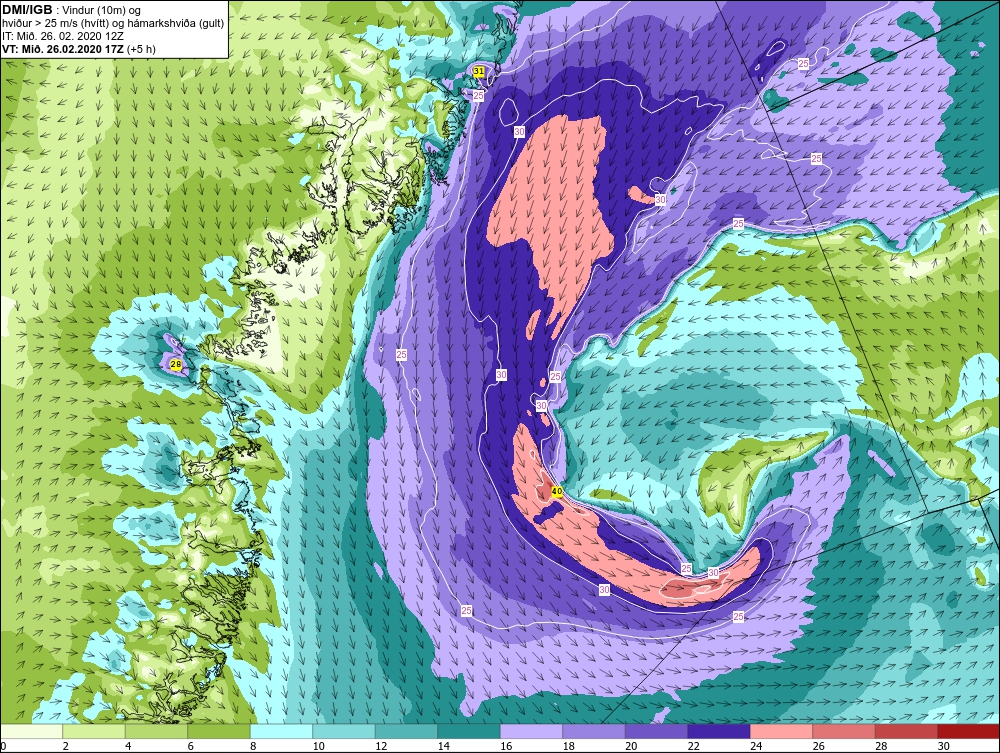Screen dimensions: 1000x753
Task: Click the legend scale number 0
Action: coord(3,746)
